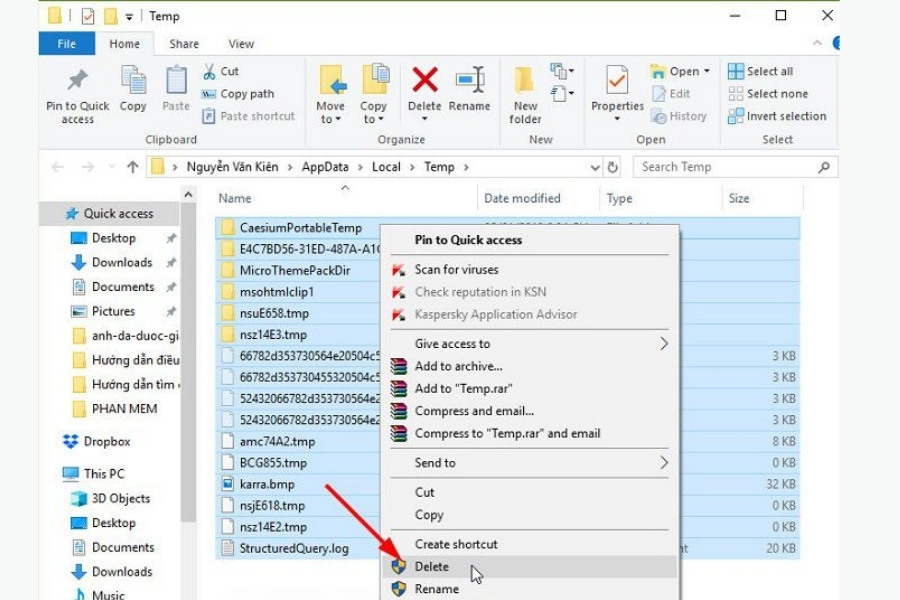Click Select all in ribbon
Screen dimensions: 900x600
coord(769,71)
